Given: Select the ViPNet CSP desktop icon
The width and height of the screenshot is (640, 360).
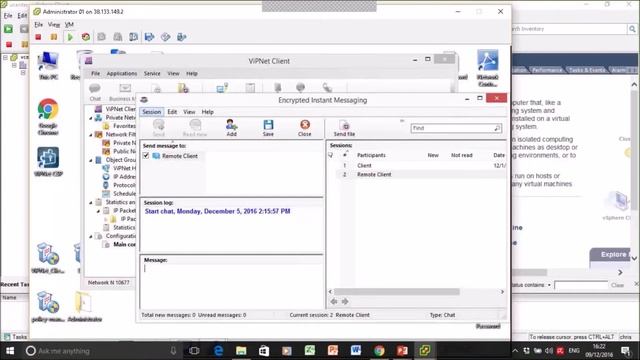Looking at the screenshot, I should (x=48, y=162).
